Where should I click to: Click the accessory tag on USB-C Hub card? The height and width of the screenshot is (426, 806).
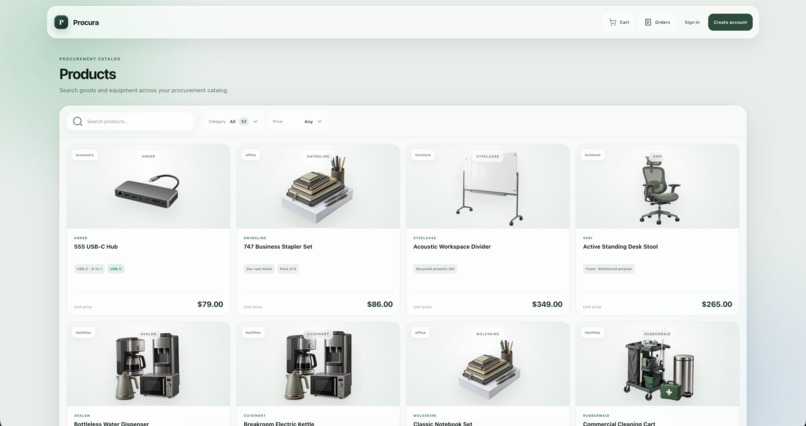click(85, 155)
